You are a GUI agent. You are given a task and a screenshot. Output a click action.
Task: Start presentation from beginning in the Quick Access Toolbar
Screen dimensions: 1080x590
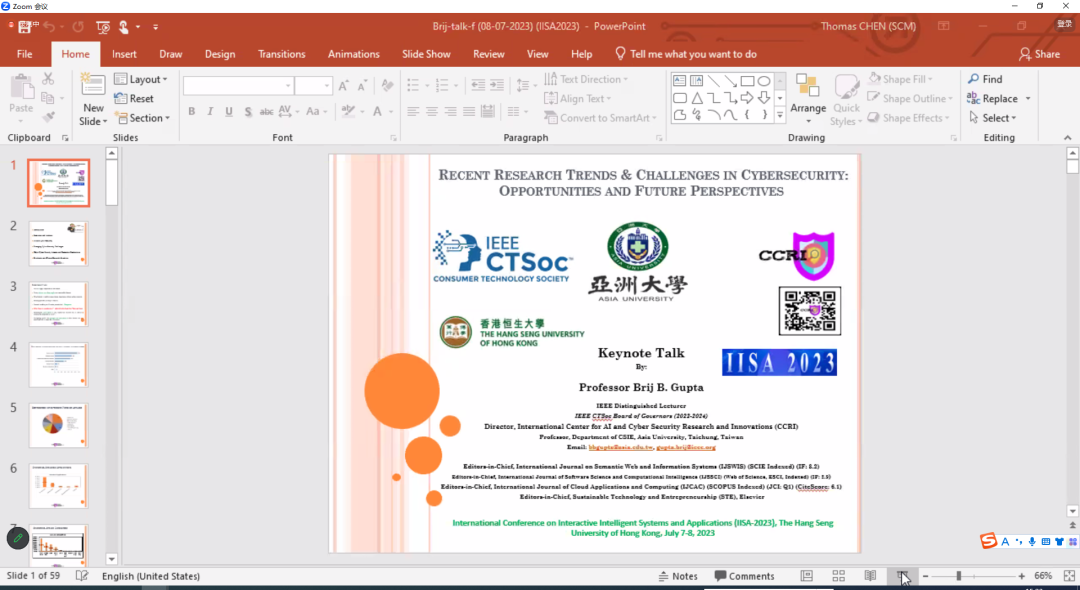pos(103,27)
